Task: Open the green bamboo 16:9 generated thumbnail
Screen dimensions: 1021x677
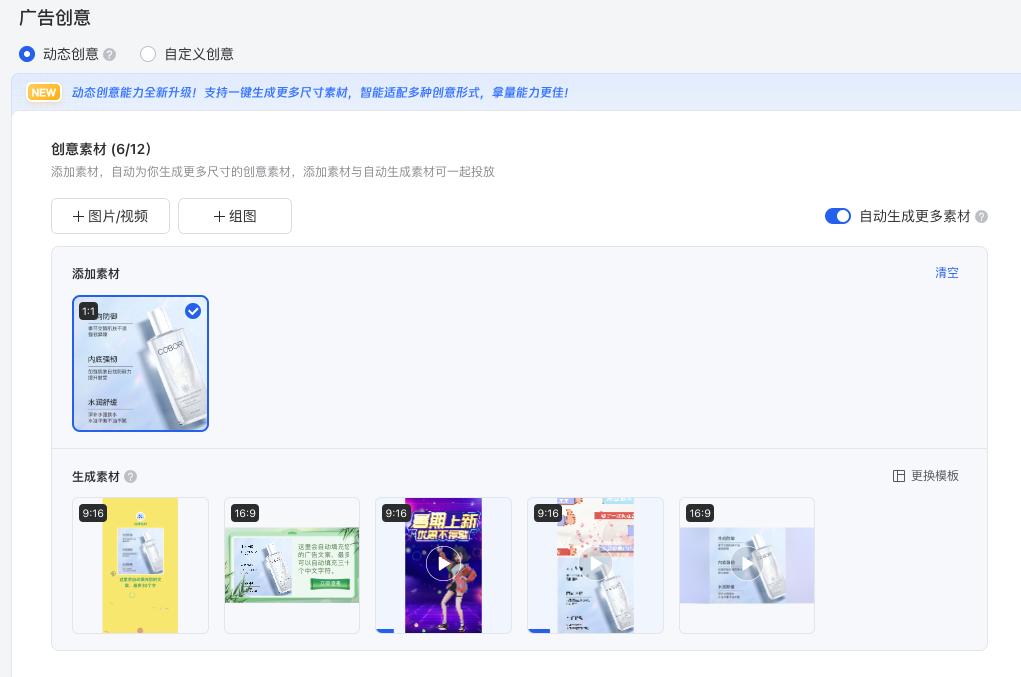Action: click(x=292, y=566)
